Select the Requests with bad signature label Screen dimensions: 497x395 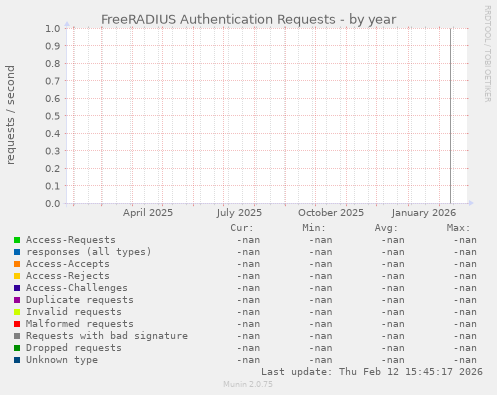tap(107, 336)
